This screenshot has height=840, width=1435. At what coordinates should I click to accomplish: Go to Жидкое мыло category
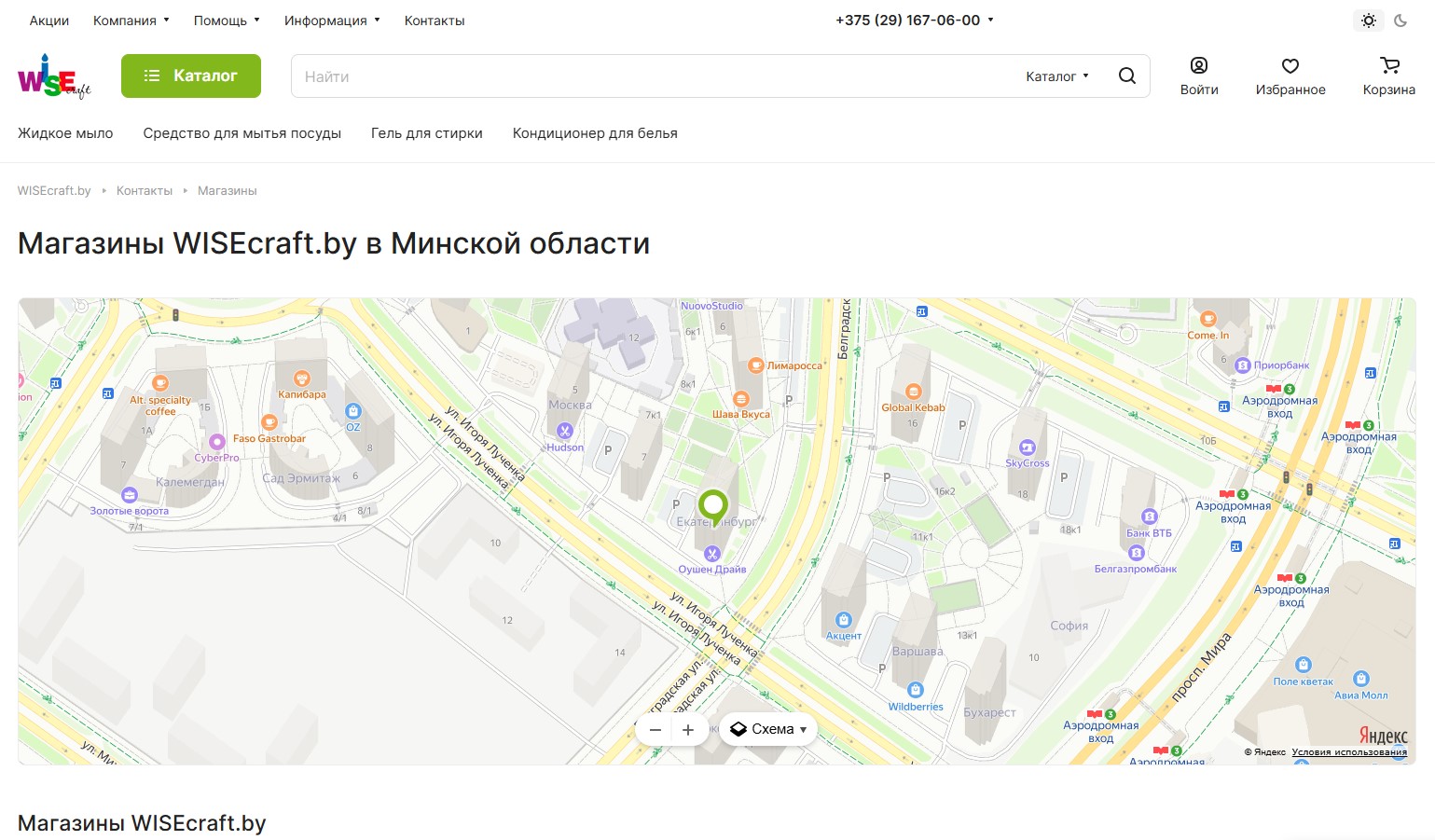tap(65, 133)
